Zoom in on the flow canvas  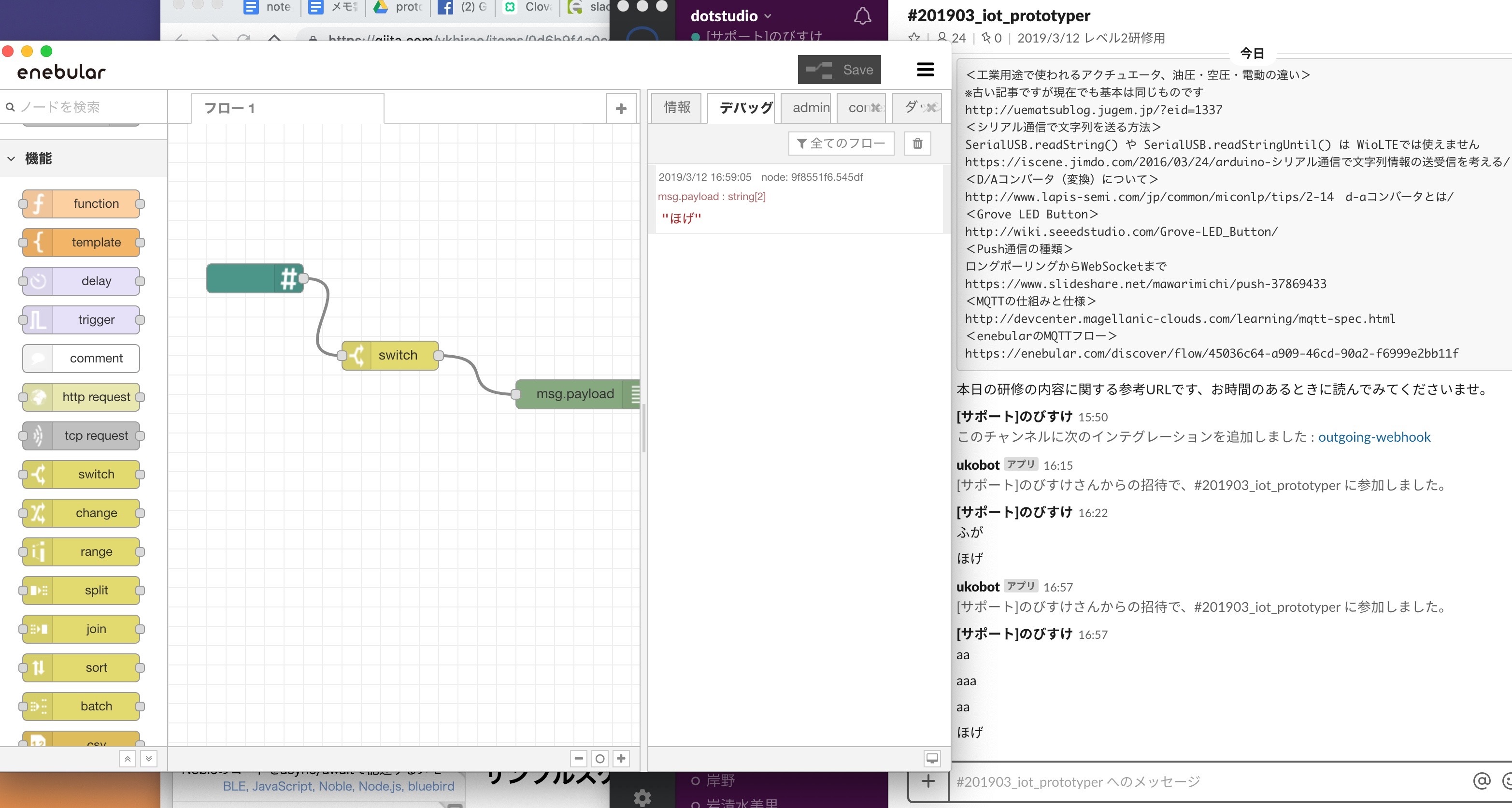[x=620, y=758]
